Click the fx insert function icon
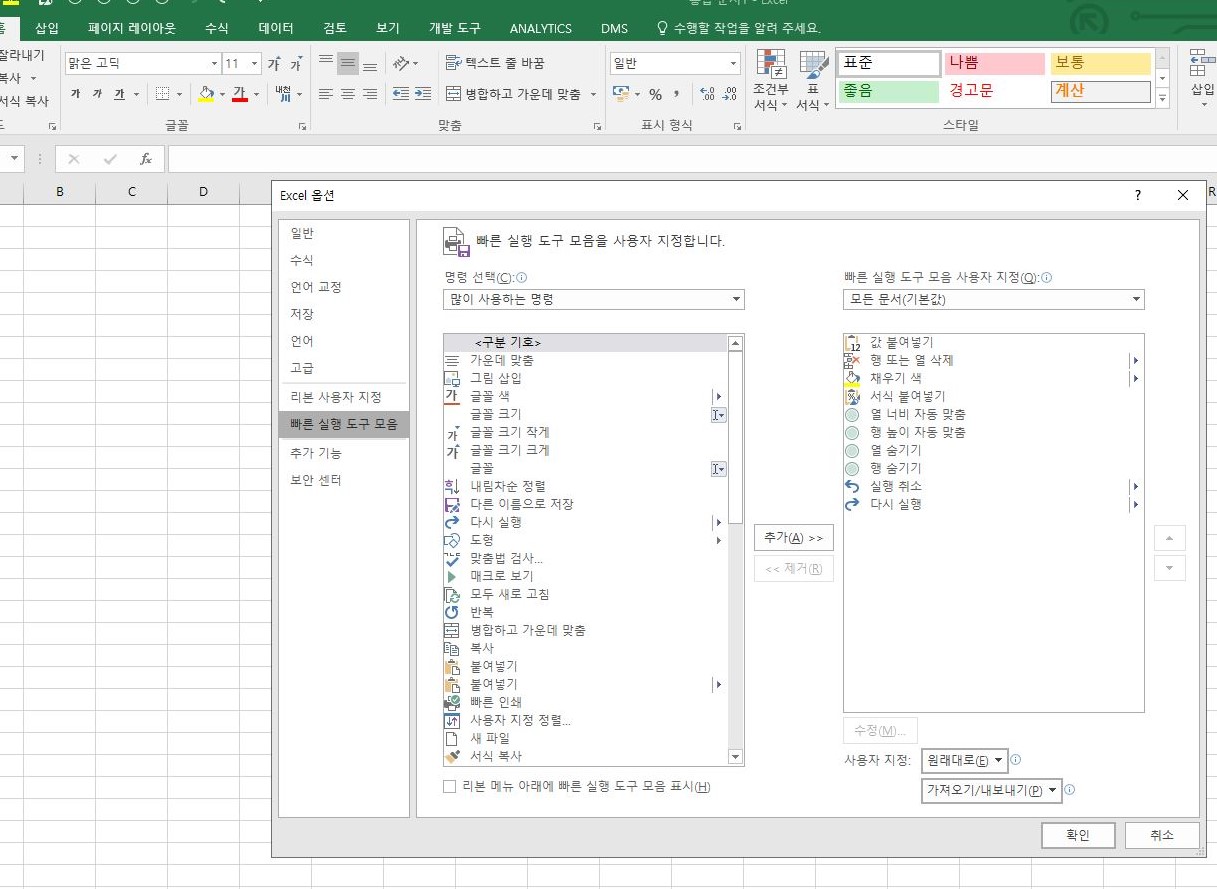Image resolution: width=1217 pixels, height=889 pixels. click(146, 159)
